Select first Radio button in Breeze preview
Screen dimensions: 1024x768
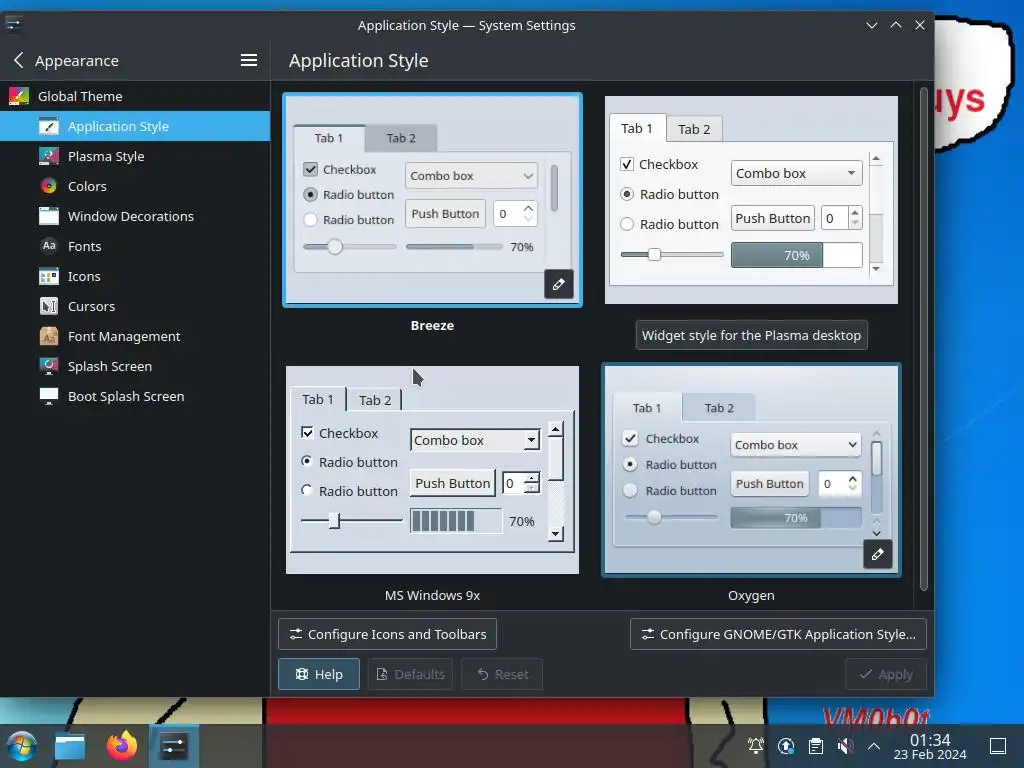coord(311,195)
